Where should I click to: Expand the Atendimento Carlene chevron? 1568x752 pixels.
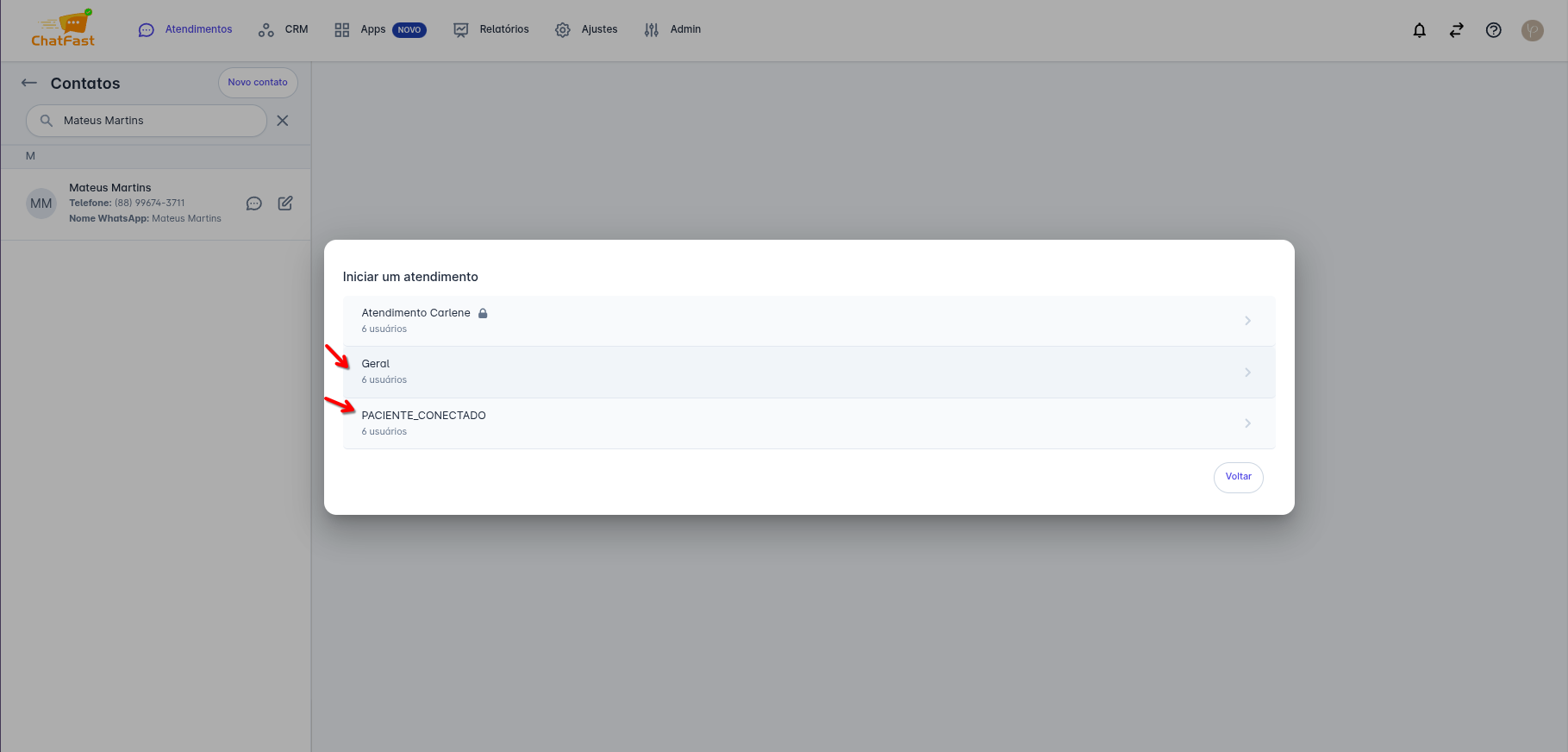[x=1246, y=321]
